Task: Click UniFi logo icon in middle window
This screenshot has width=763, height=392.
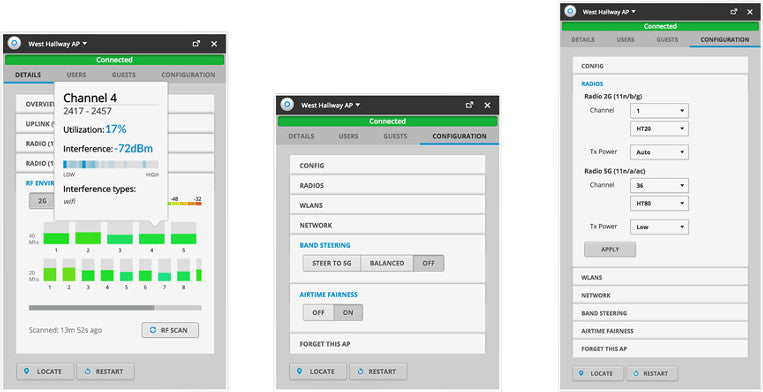Action: tap(287, 105)
